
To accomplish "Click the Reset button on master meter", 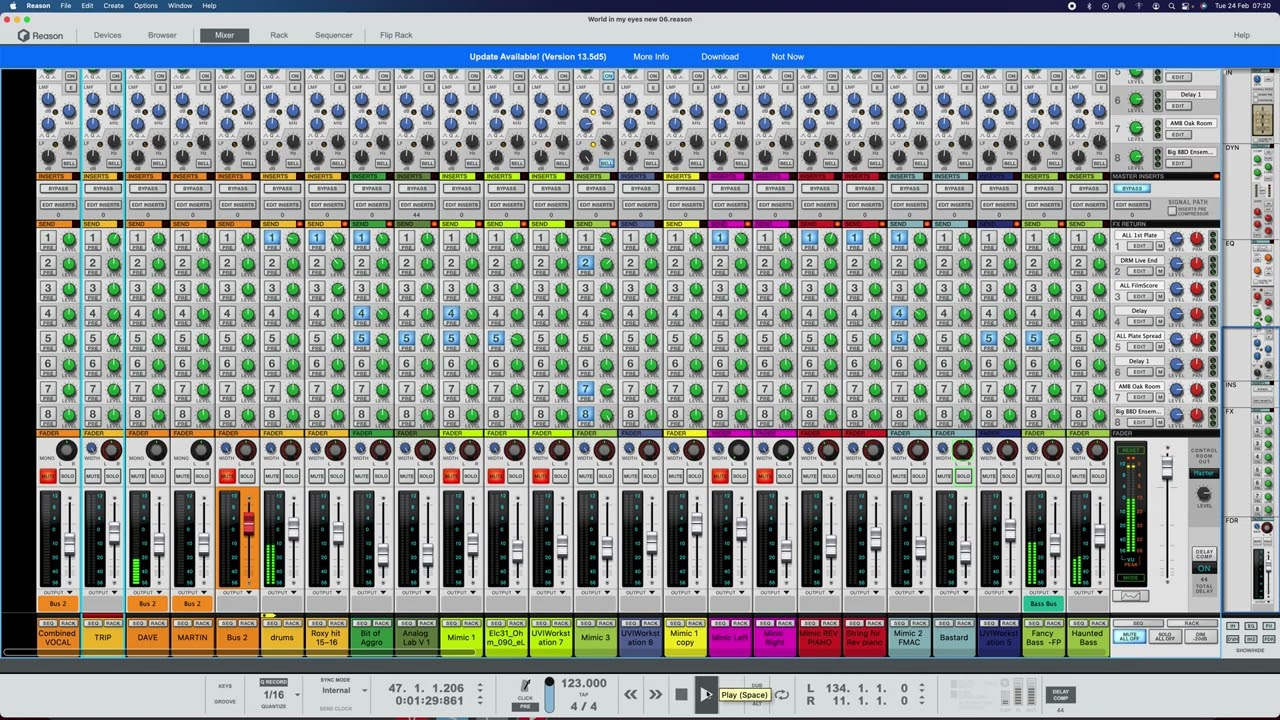I will (1131, 450).
